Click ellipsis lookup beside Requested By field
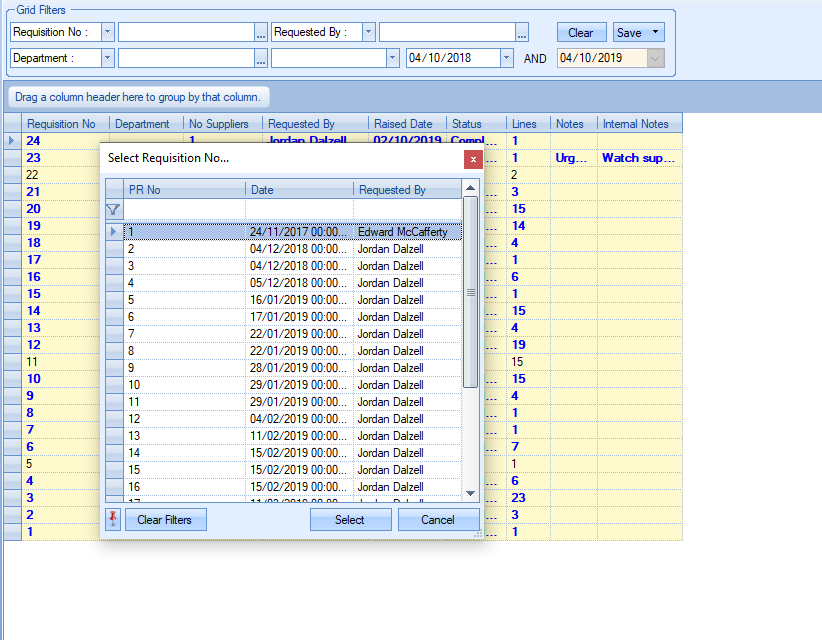The width and height of the screenshot is (822, 640). click(x=522, y=33)
